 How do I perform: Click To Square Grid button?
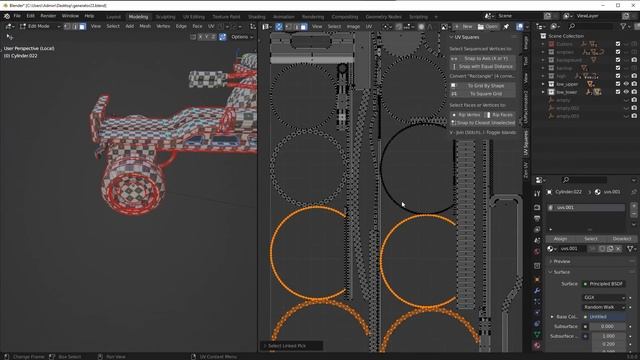tap(482, 94)
